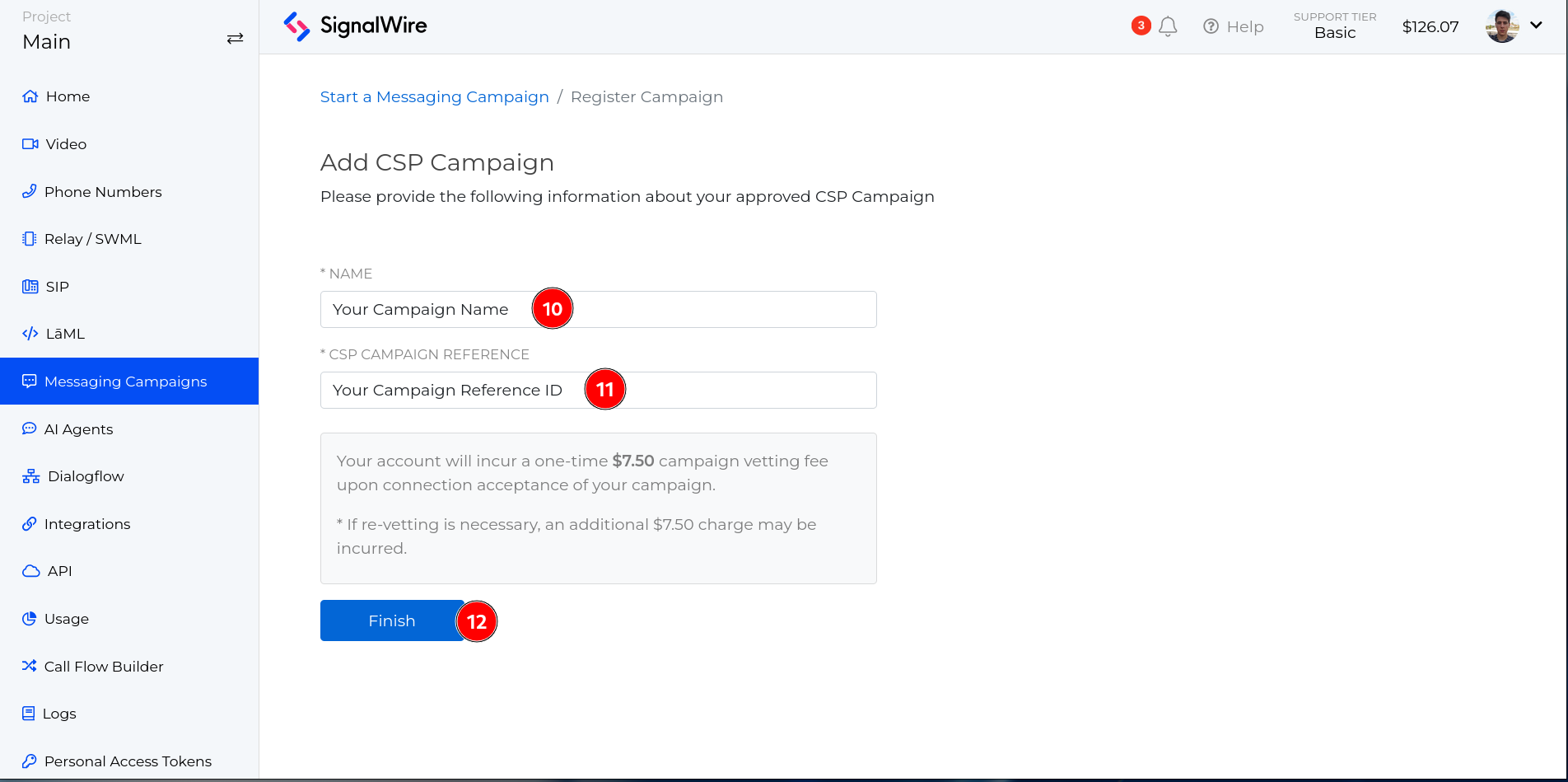This screenshot has height=782, width=1568.
Task: Open the Start a Messaging Campaign breadcrumb link
Action: 434,96
